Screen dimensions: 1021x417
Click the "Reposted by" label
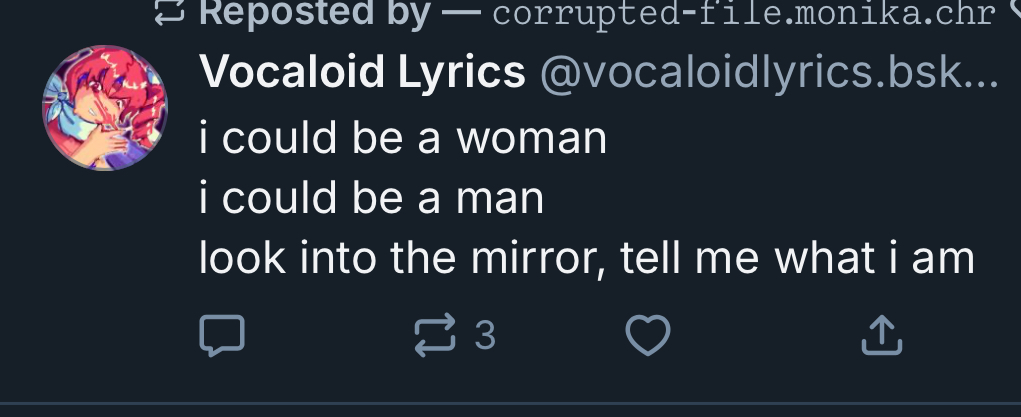[315, 12]
